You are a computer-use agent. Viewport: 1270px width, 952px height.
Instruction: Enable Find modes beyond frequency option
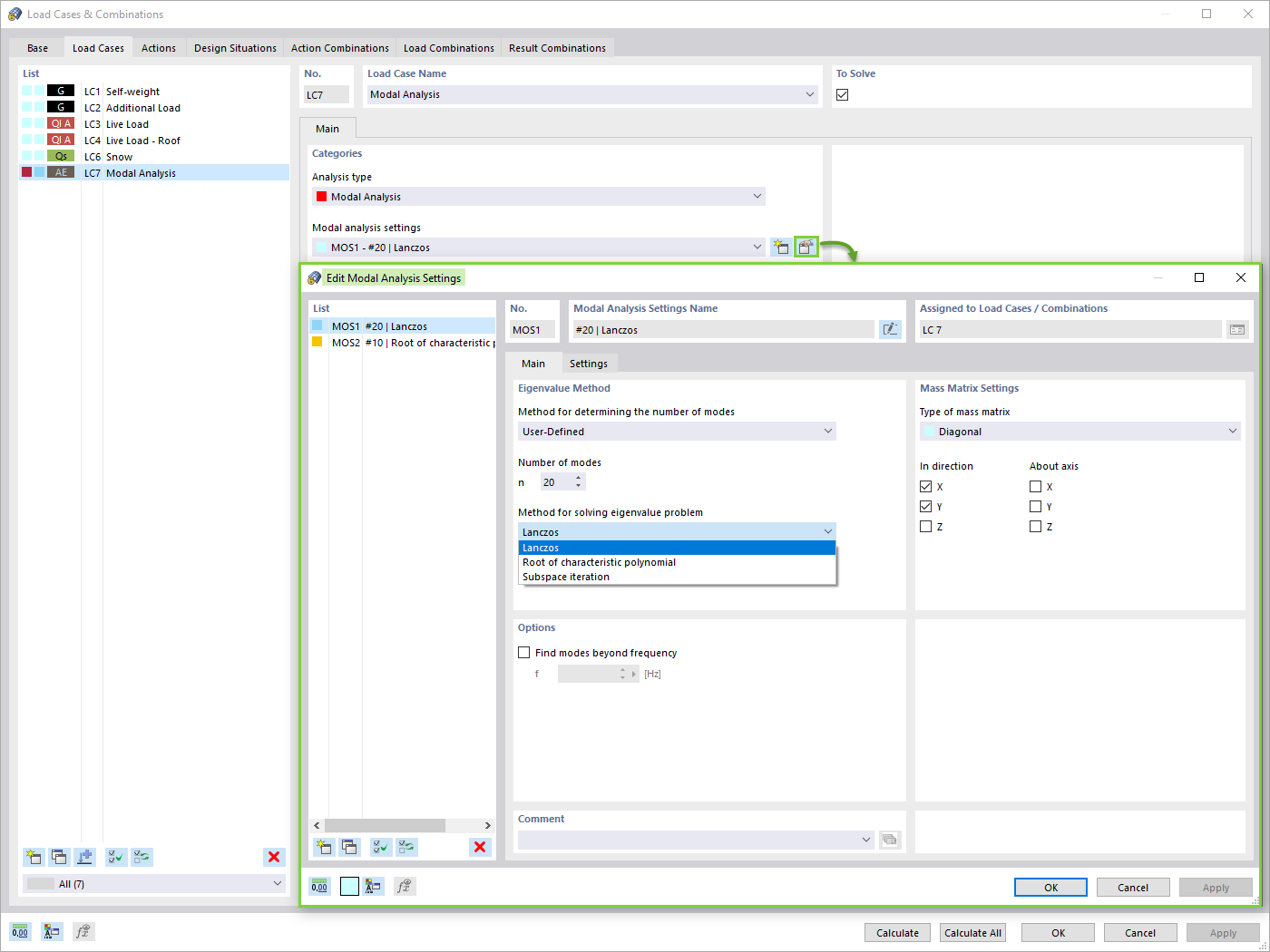pyautogui.click(x=523, y=652)
